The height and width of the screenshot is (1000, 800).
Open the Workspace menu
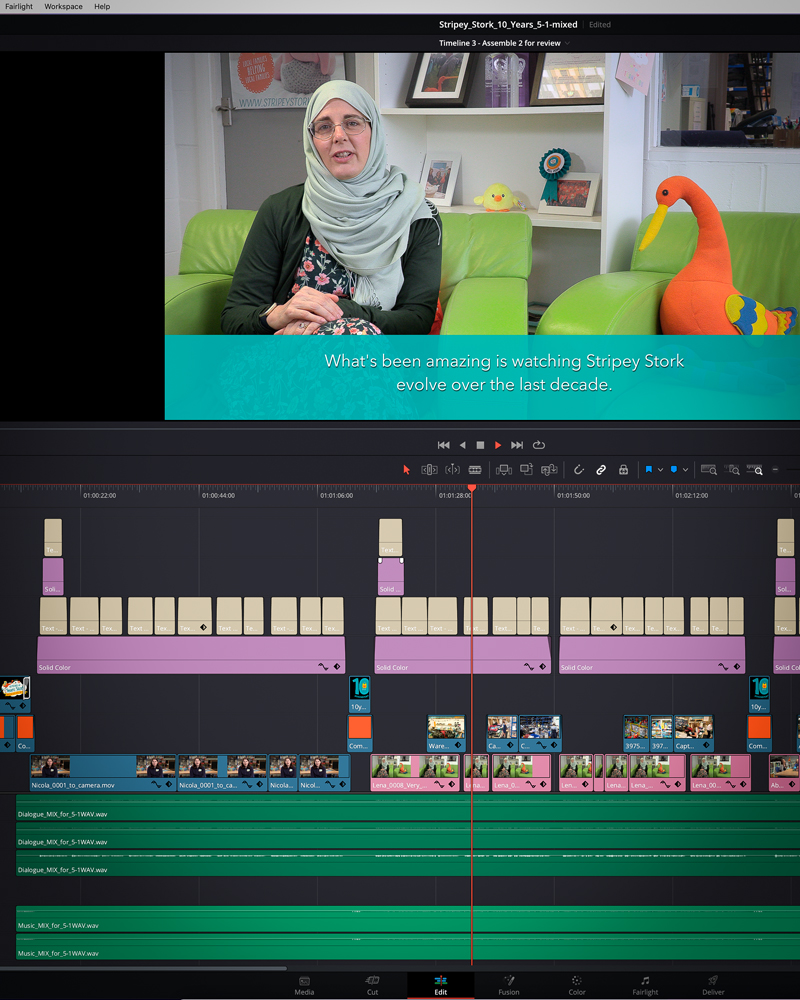click(63, 6)
